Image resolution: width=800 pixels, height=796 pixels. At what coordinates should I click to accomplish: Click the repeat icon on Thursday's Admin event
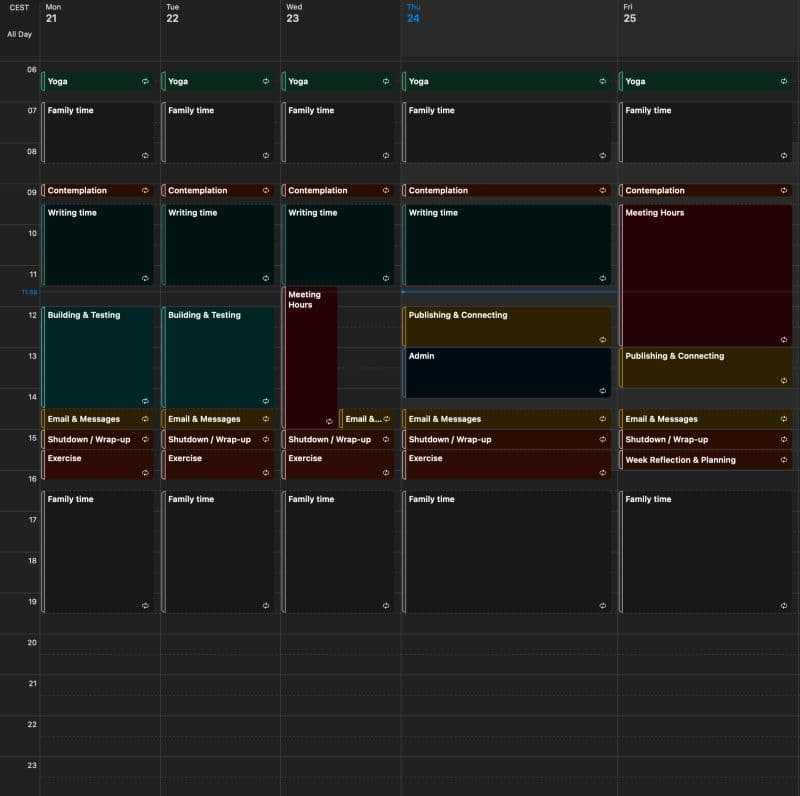coord(602,391)
